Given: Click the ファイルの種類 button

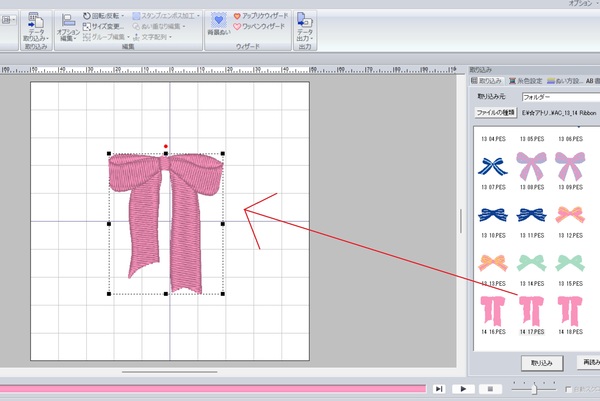Looking at the screenshot, I should coord(494,114).
